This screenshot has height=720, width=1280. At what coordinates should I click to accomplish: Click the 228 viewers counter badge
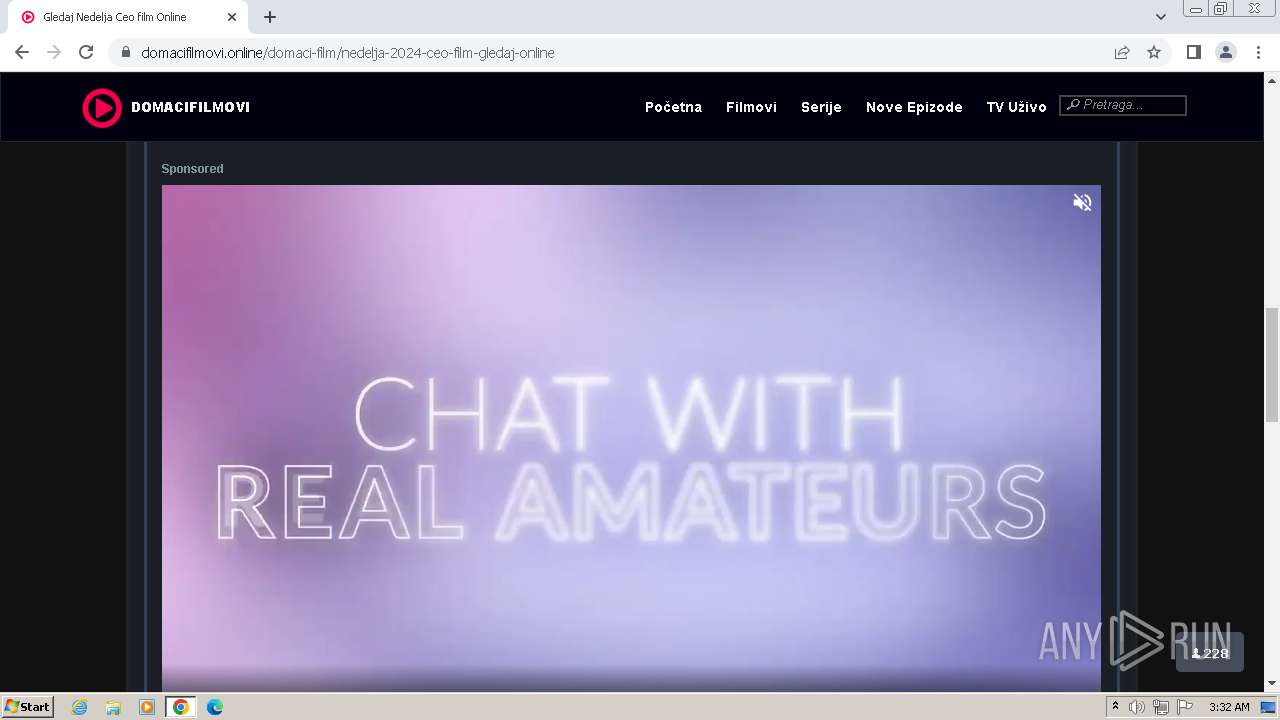1210,653
